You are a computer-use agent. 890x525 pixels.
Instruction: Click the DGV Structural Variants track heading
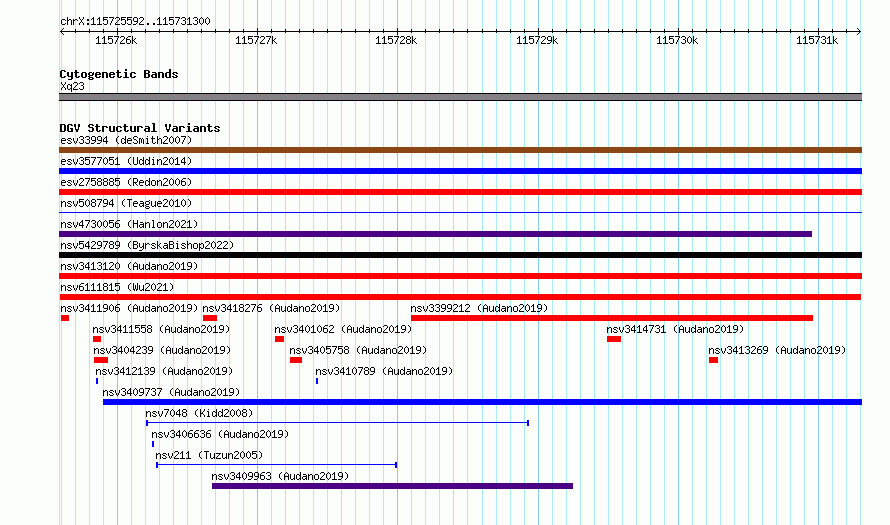[x=140, y=128]
